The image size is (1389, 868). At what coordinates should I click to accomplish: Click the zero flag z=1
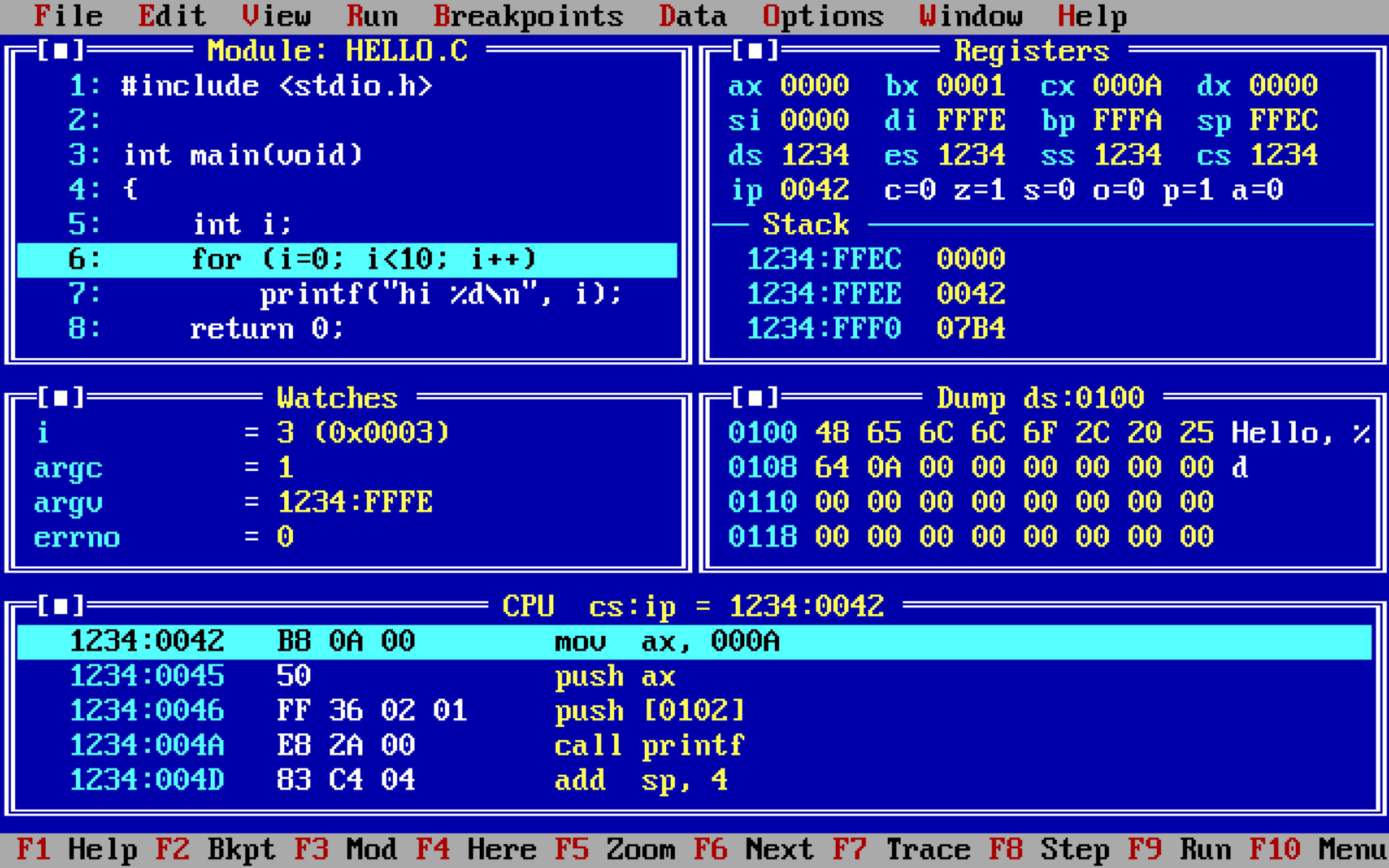coord(980,190)
